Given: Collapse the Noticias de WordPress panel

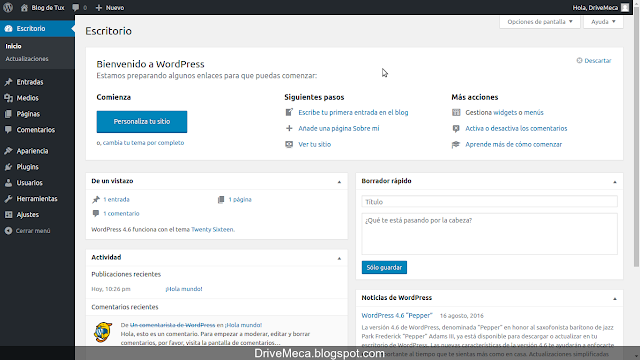Looking at the screenshot, I should (x=615, y=298).
